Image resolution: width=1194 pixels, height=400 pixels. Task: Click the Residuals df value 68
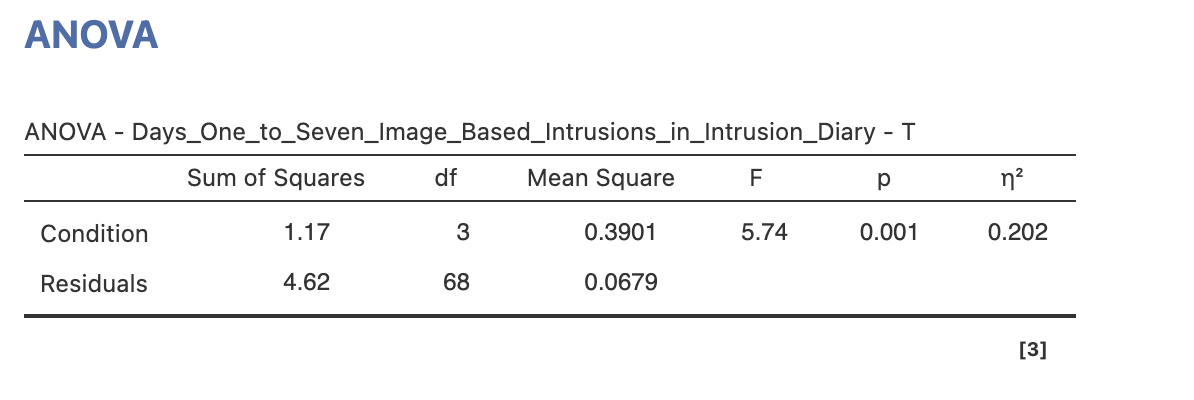pyautogui.click(x=457, y=283)
